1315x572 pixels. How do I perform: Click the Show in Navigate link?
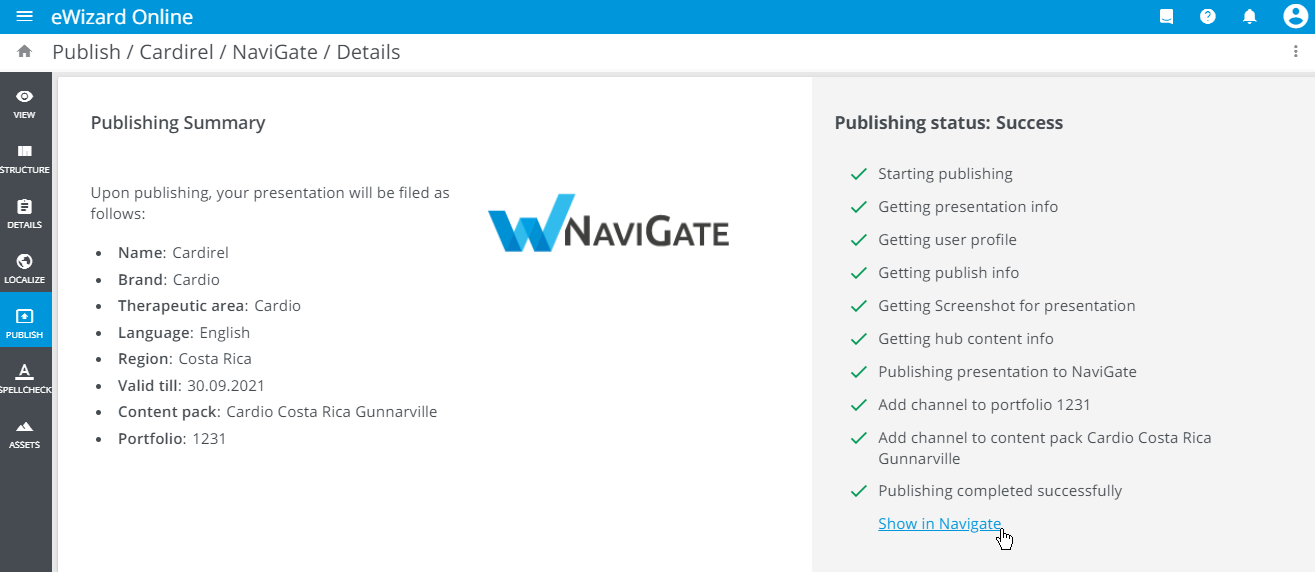coord(939,524)
